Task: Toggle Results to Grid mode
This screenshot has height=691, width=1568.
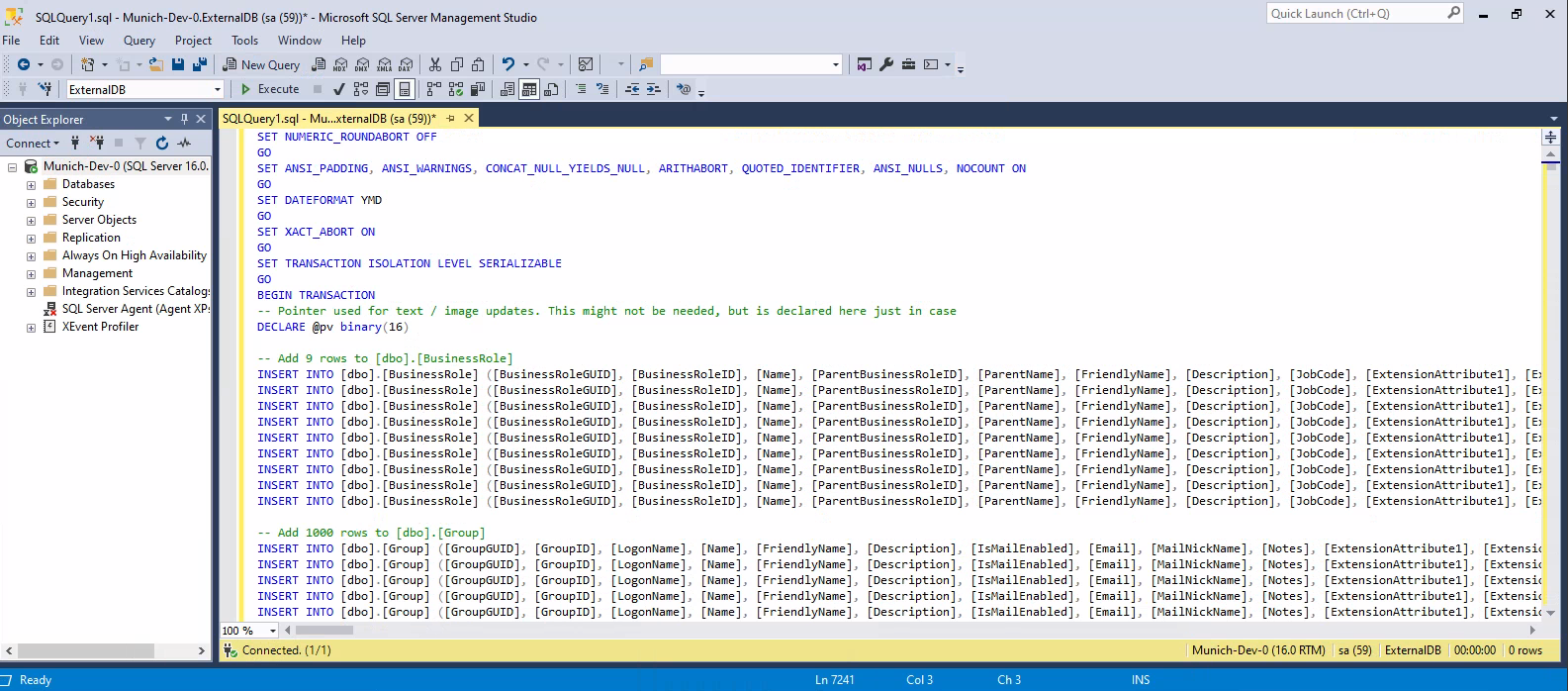Action: pyautogui.click(x=529, y=89)
